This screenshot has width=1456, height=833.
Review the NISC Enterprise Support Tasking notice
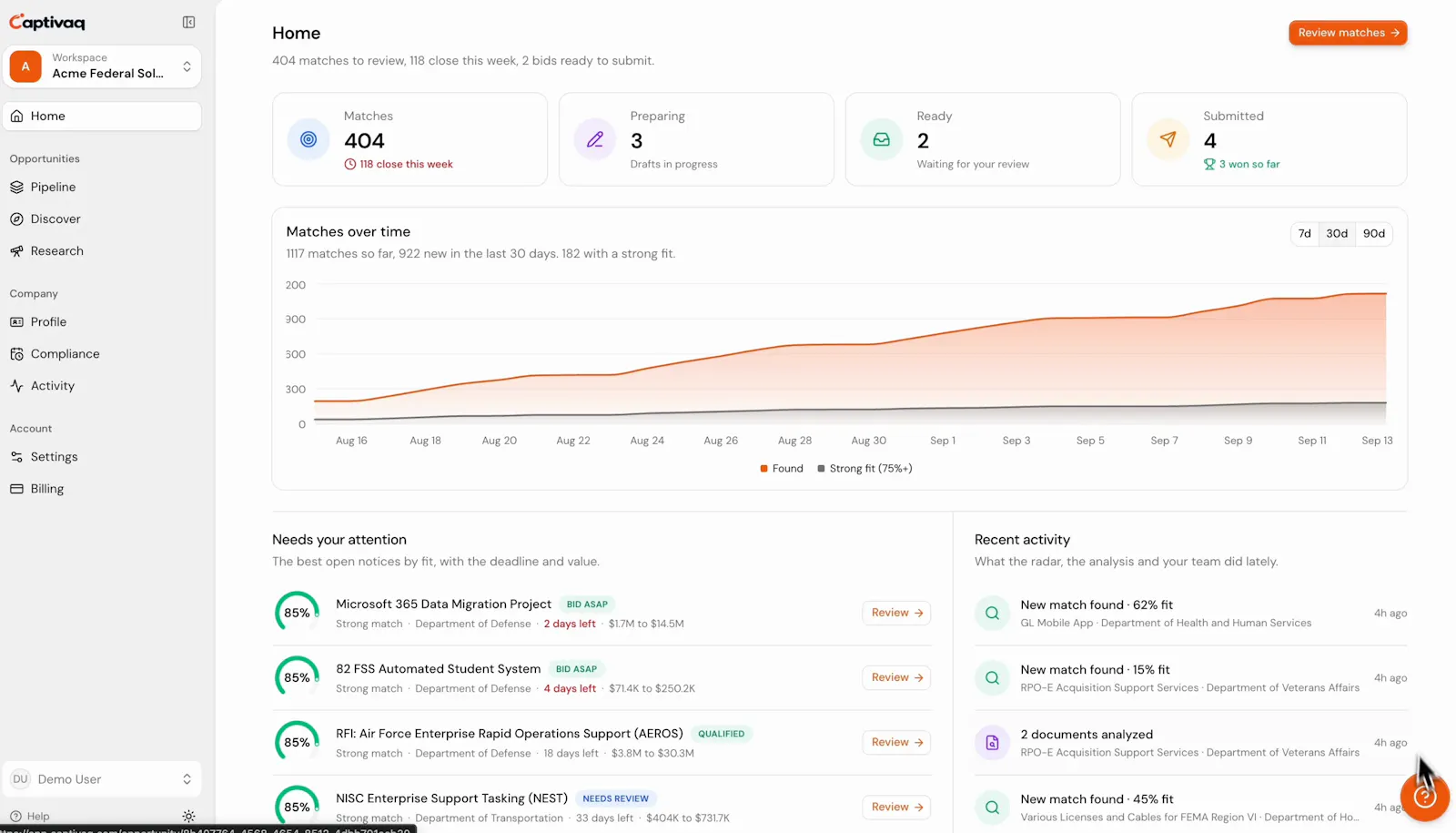coord(896,807)
